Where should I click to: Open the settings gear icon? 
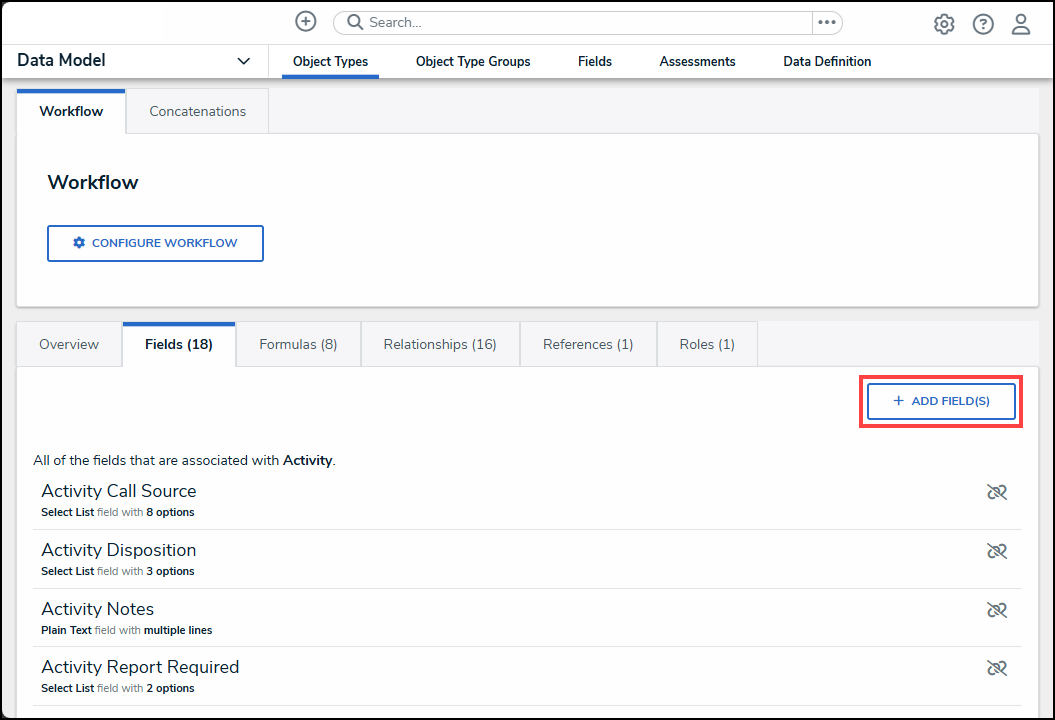(x=944, y=24)
